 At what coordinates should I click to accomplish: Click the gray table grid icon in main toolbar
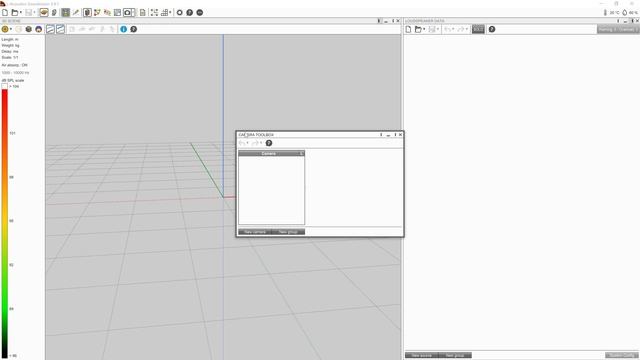click(x=117, y=13)
